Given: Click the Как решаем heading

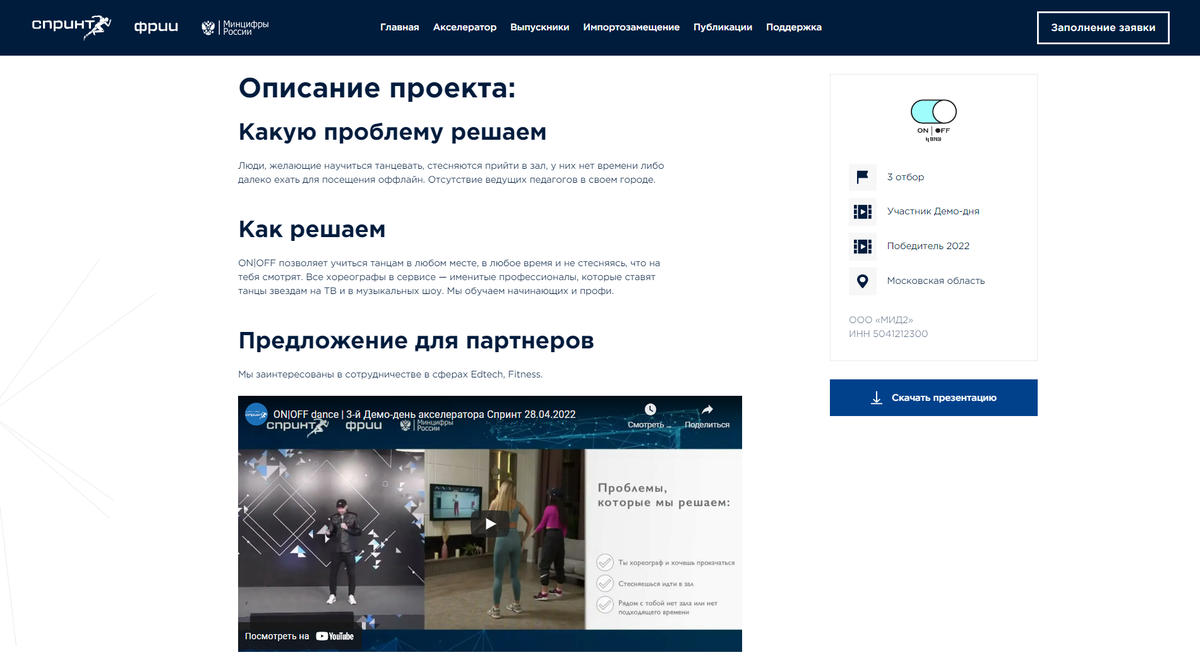Looking at the screenshot, I should tap(312, 229).
